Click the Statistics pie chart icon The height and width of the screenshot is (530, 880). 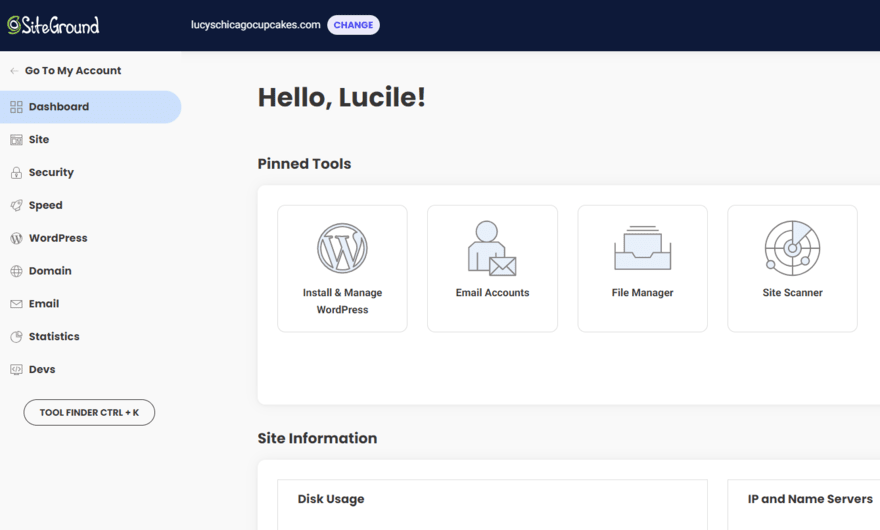tap(16, 337)
